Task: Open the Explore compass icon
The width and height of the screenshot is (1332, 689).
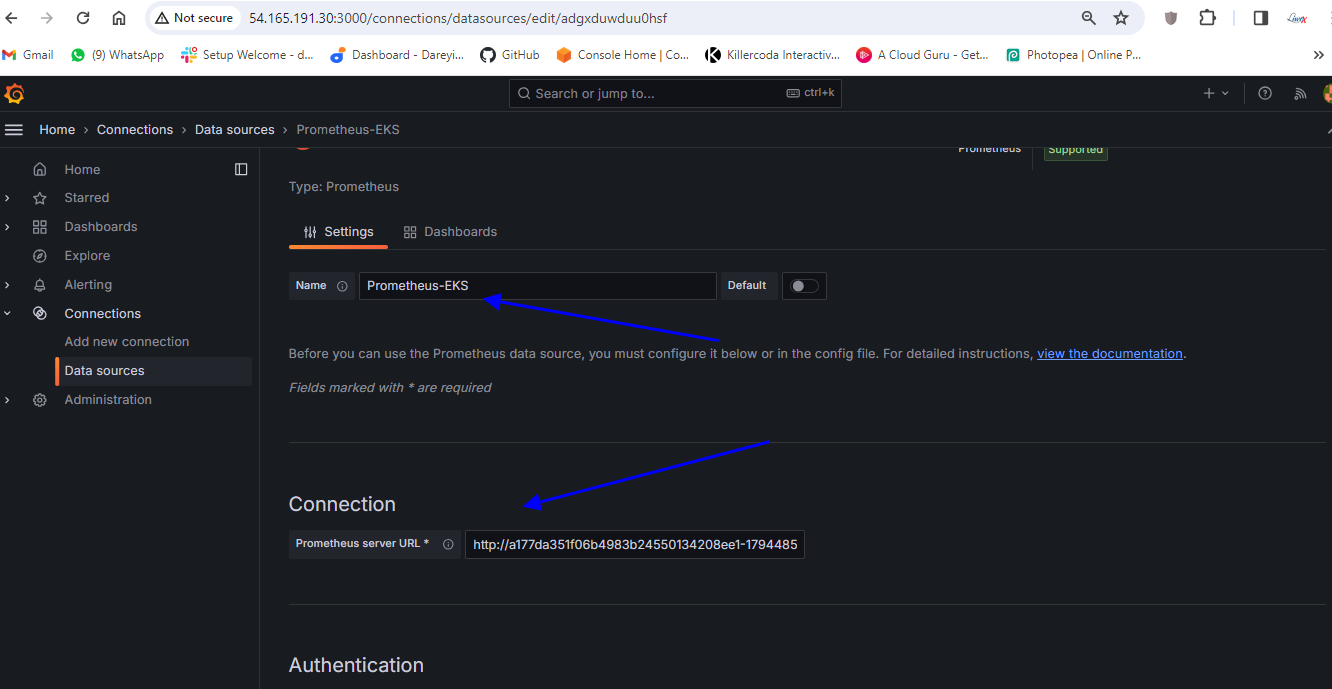Action: click(x=40, y=256)
